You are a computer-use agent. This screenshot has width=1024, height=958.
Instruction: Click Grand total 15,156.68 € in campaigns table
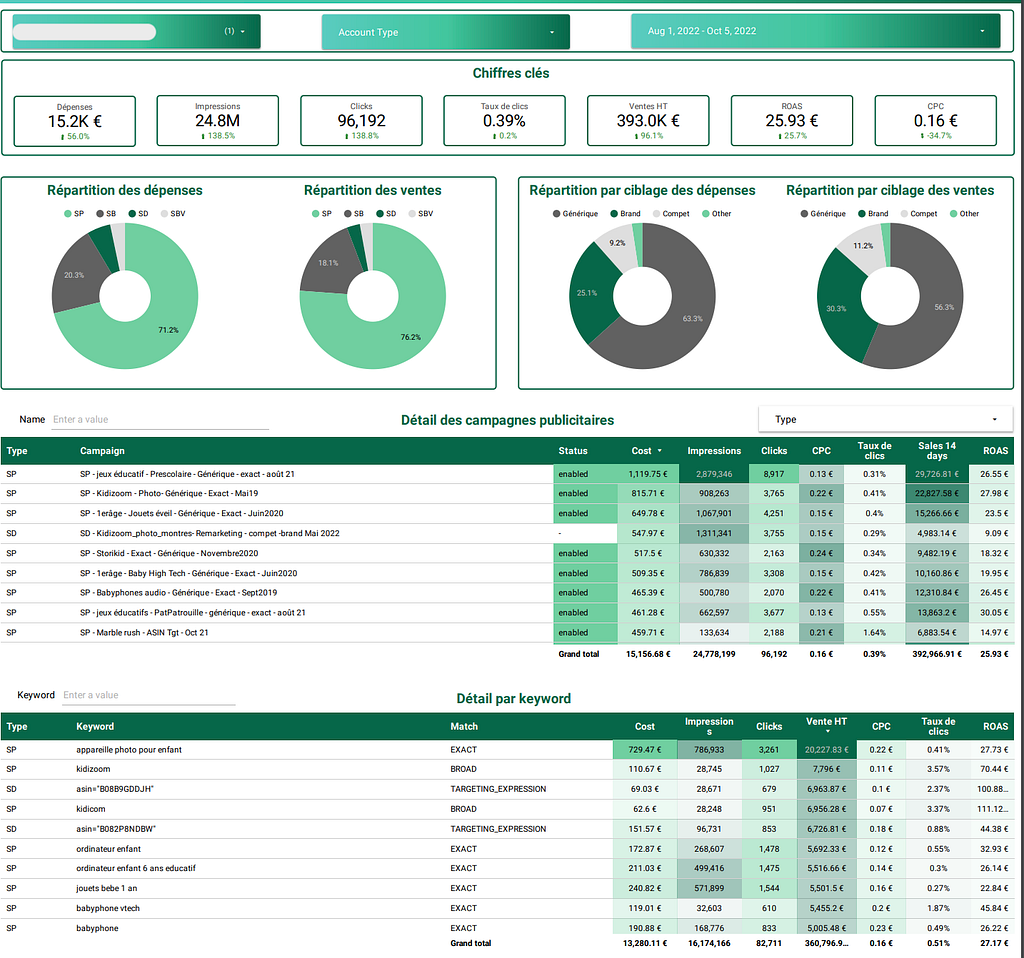click(648, 654)
